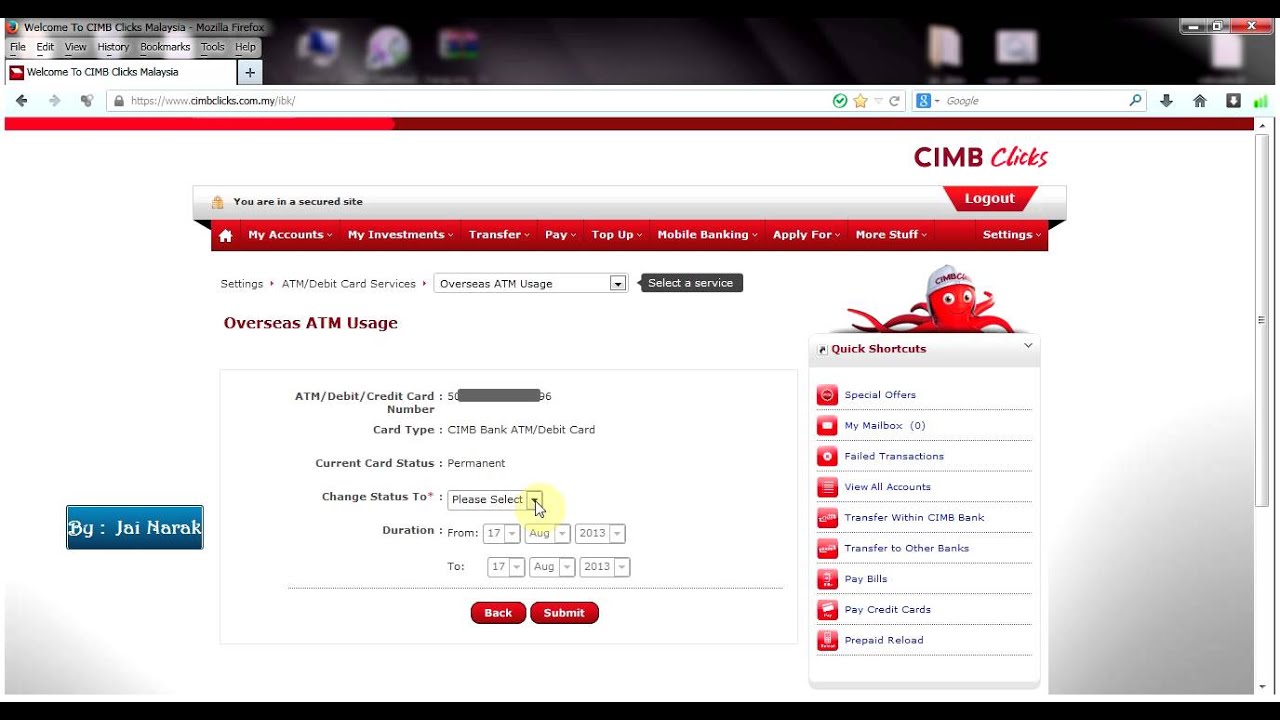1280x720 pixels.
Task: Open the Top Up menu
Action: pyautogui.click(x=616, y=235)
